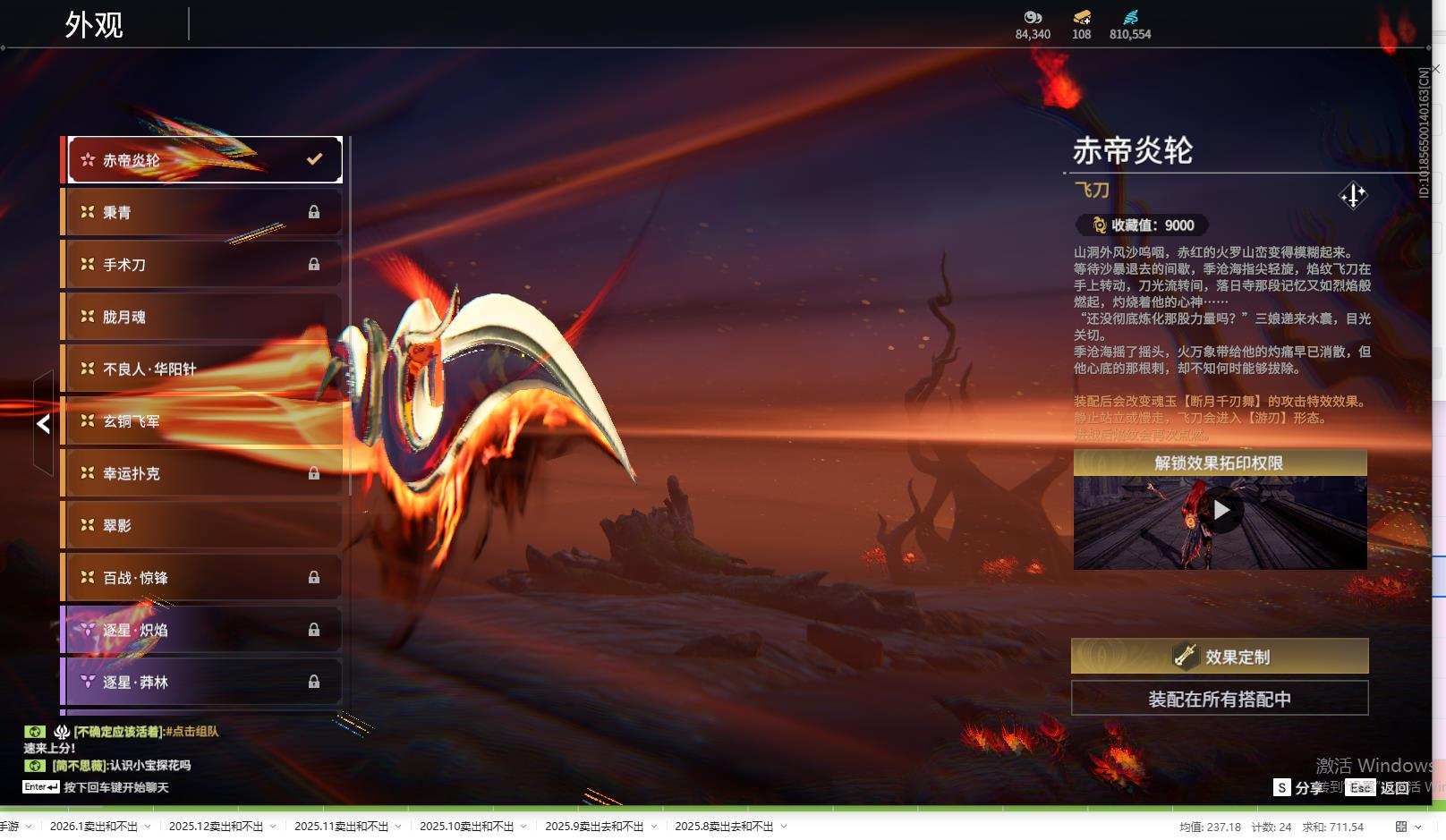Click the 装配在所有搭配中 button
1446x840 pixels.
click(x=1220, y=698)
